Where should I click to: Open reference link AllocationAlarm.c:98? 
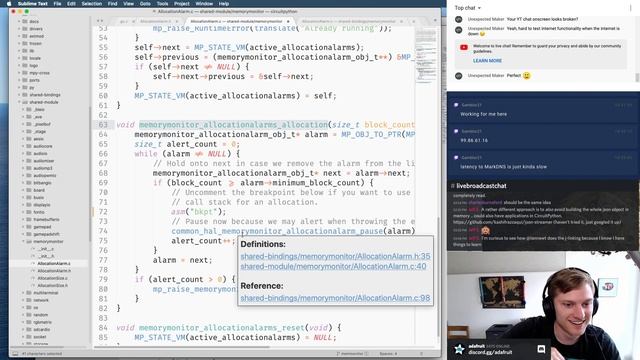(335, 298)
